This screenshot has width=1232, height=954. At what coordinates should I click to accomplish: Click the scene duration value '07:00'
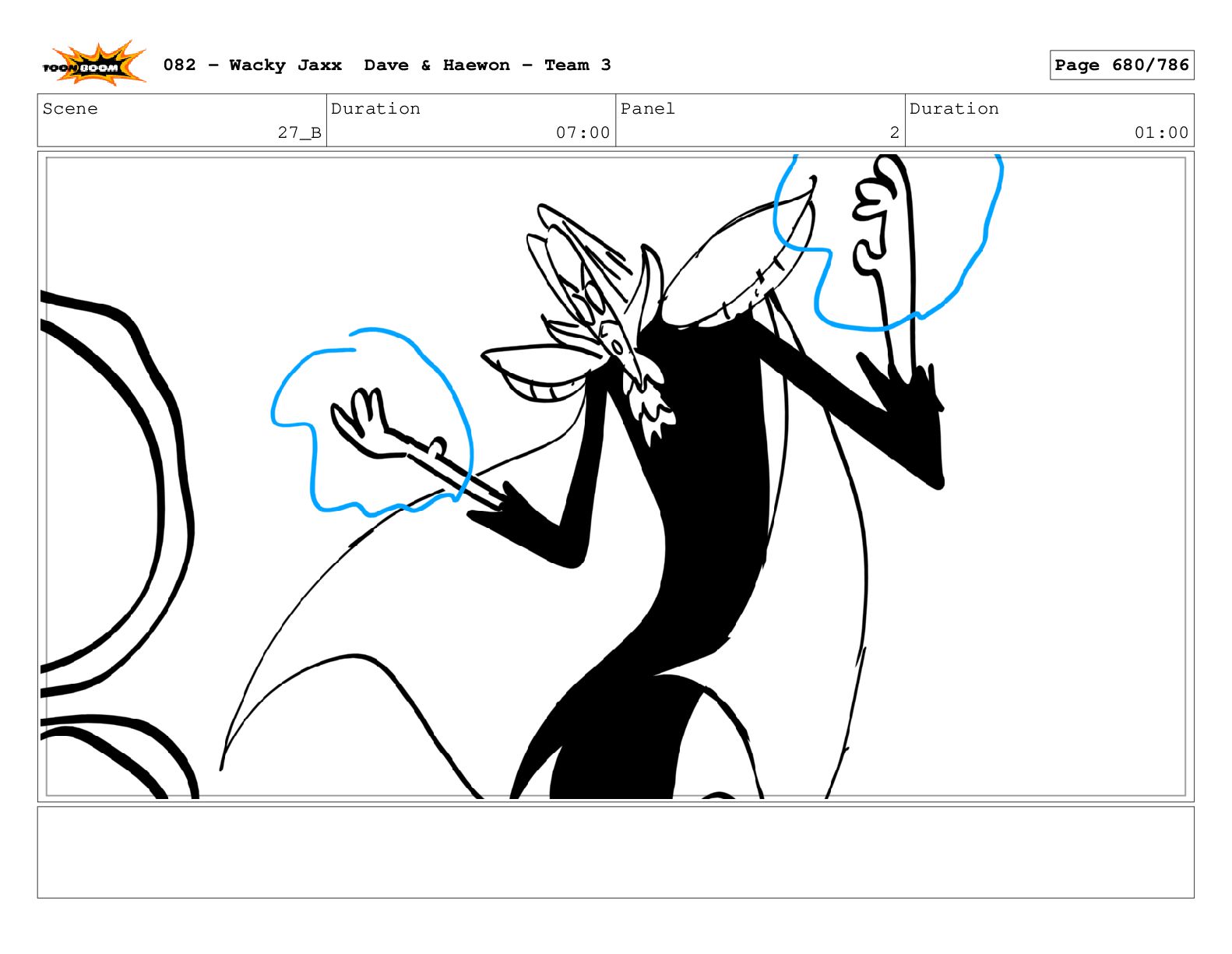pyautogui.click(x=583, y=133)
